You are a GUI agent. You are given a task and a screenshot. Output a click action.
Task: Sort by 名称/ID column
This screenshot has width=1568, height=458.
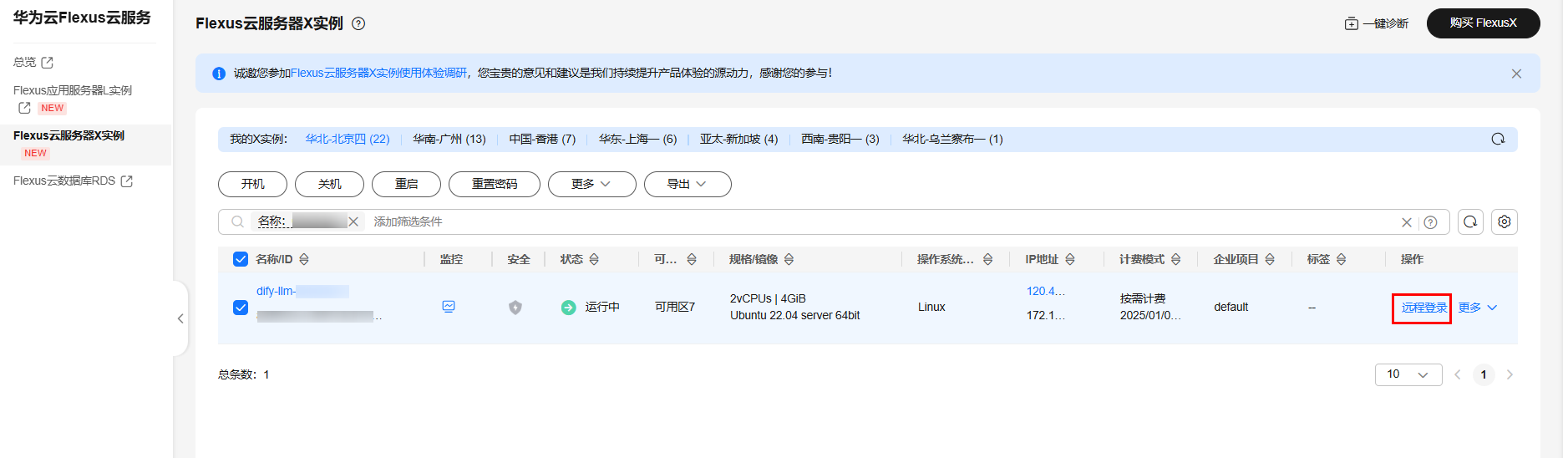304,259
